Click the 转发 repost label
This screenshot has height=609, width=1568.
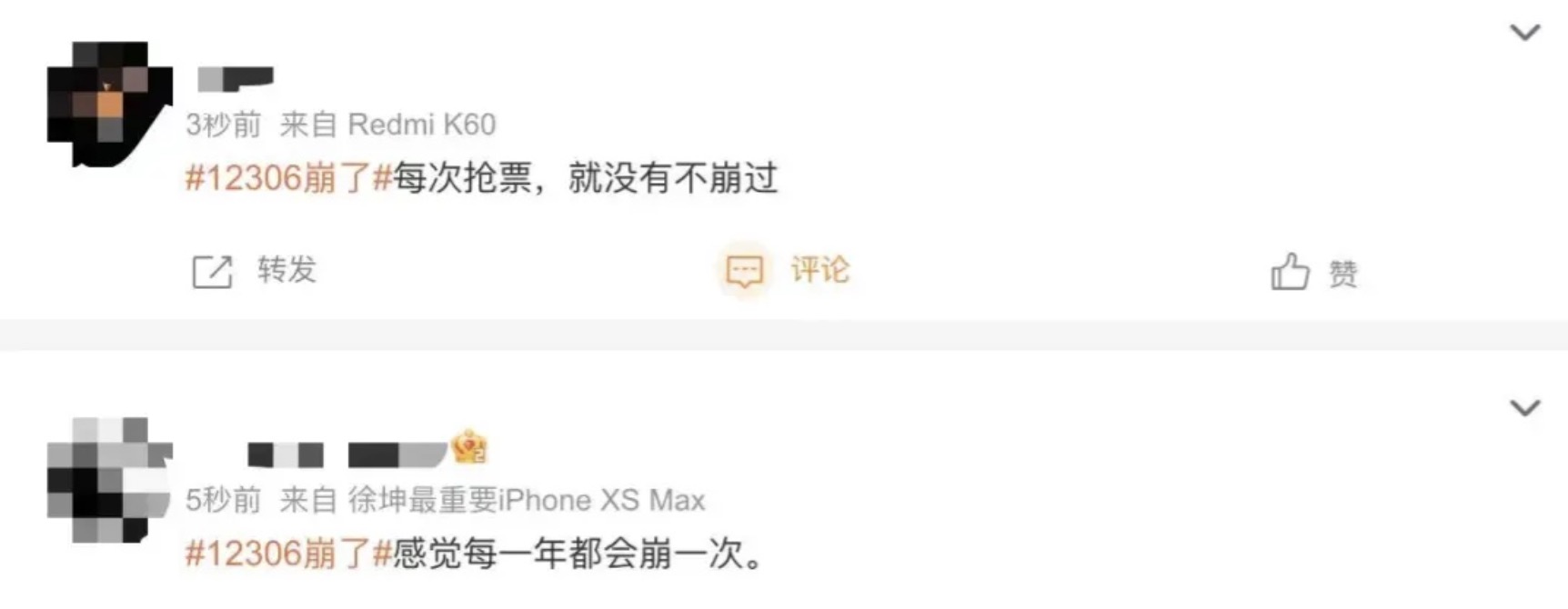pos(286,270)
